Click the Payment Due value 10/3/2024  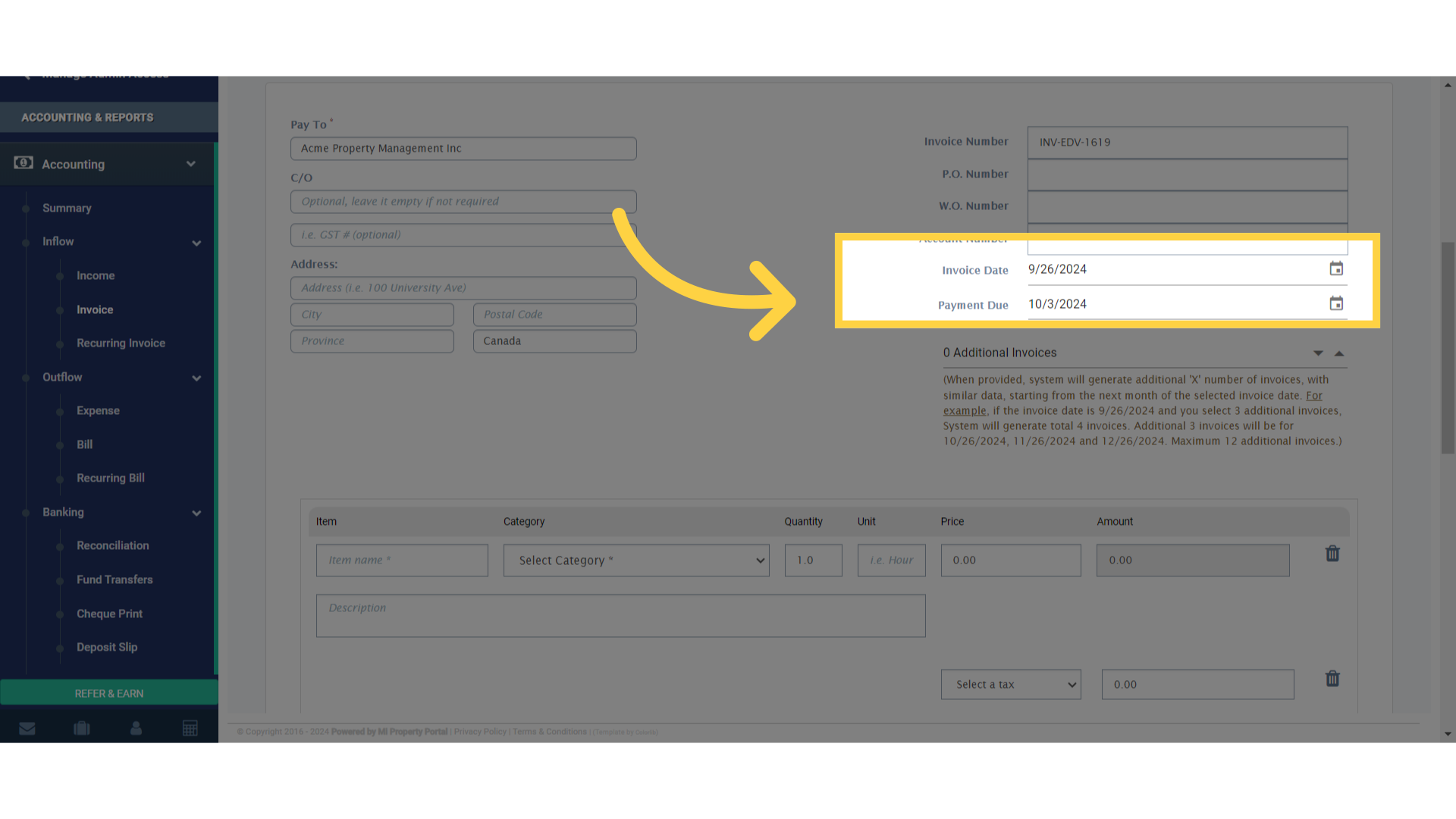point(1057,304)
